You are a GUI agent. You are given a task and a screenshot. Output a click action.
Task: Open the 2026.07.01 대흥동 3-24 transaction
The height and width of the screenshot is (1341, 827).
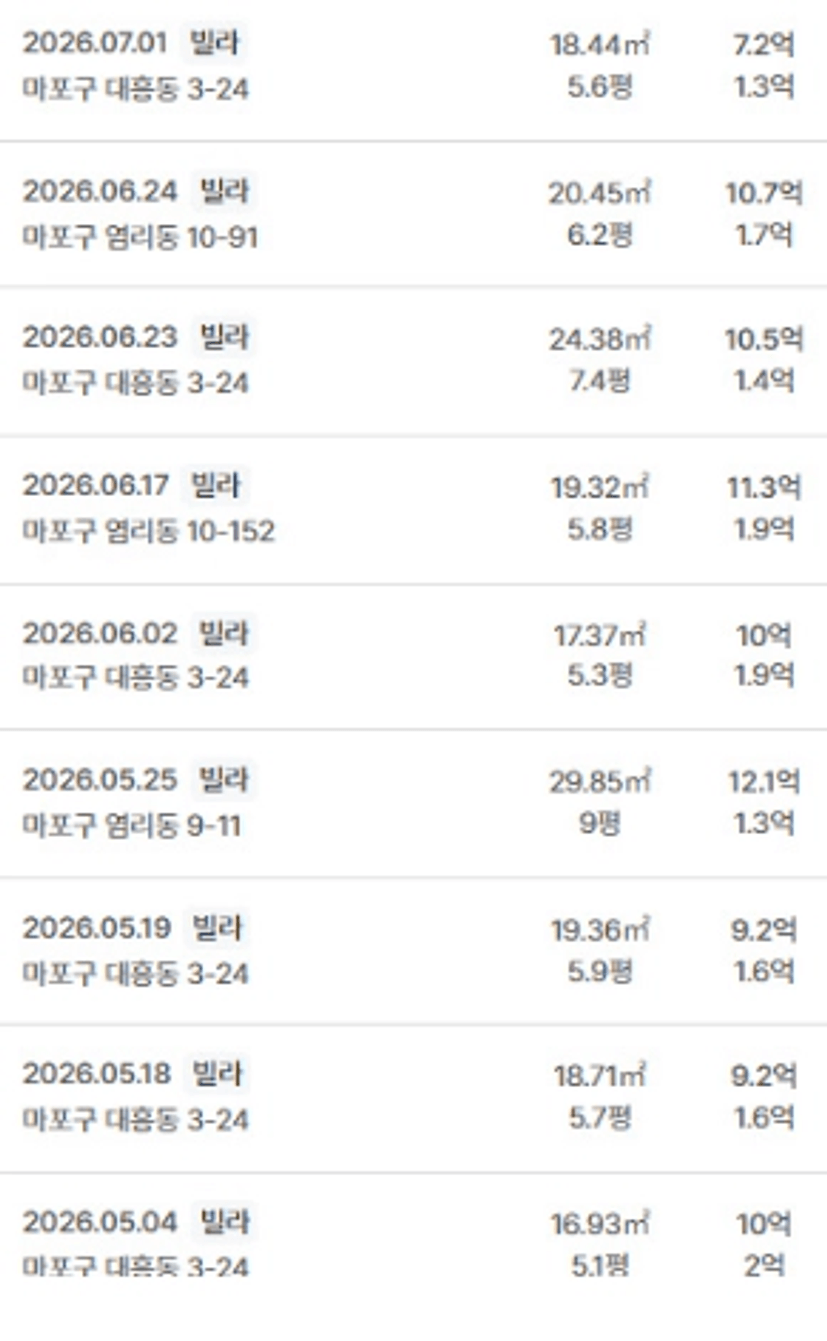[x=413, y=68]
